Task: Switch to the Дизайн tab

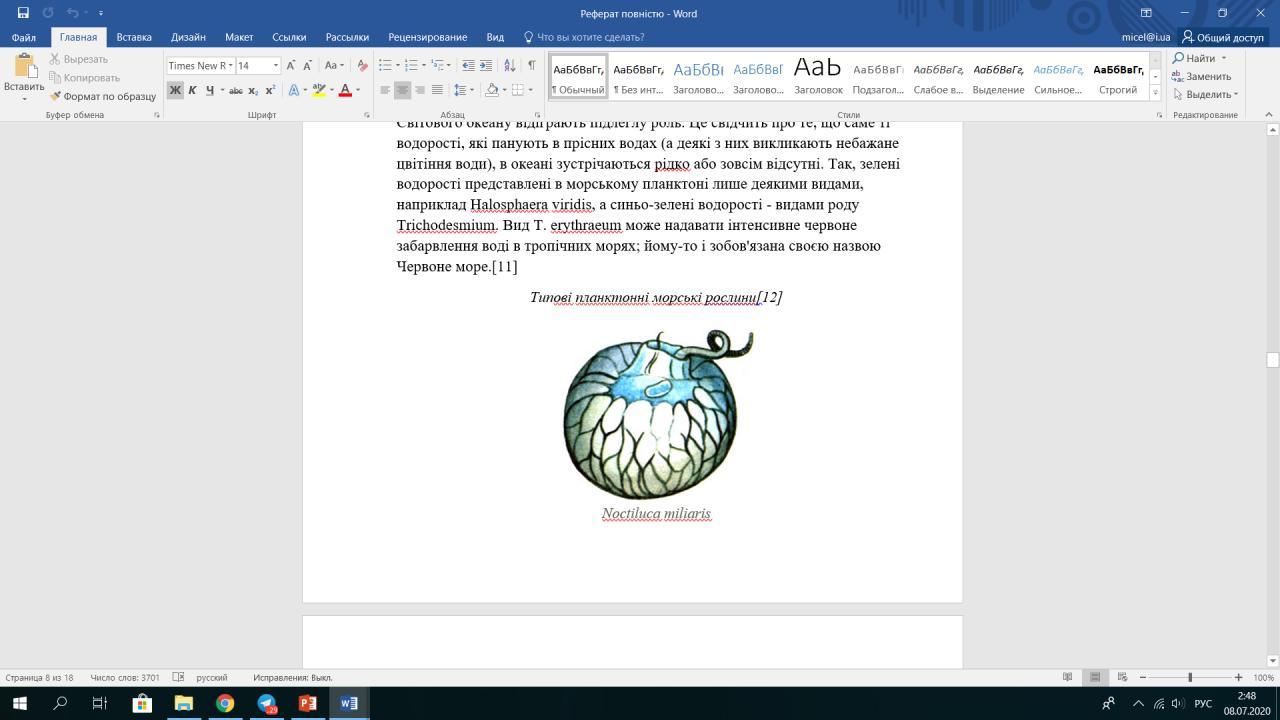Action: coord(188,37)
